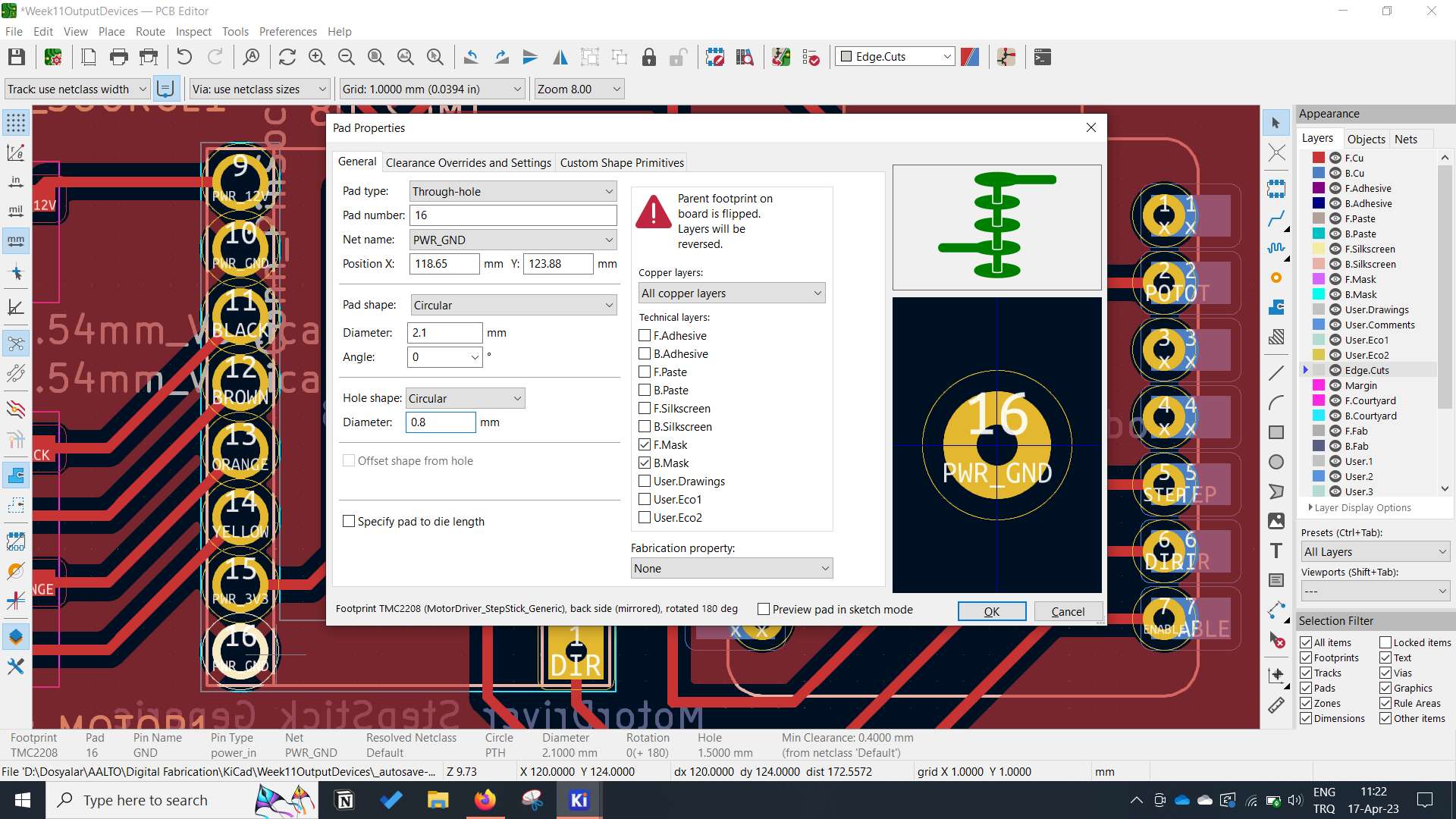1456x819 pixels.
Task: Click the Mirror/Flip footprint icon
Action: click(x=560, y=57)
